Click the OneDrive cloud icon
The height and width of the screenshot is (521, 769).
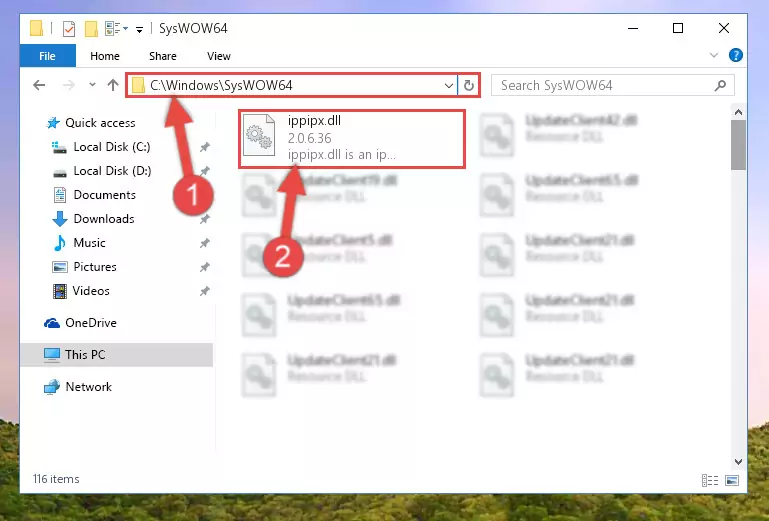[x=52, y=323]
